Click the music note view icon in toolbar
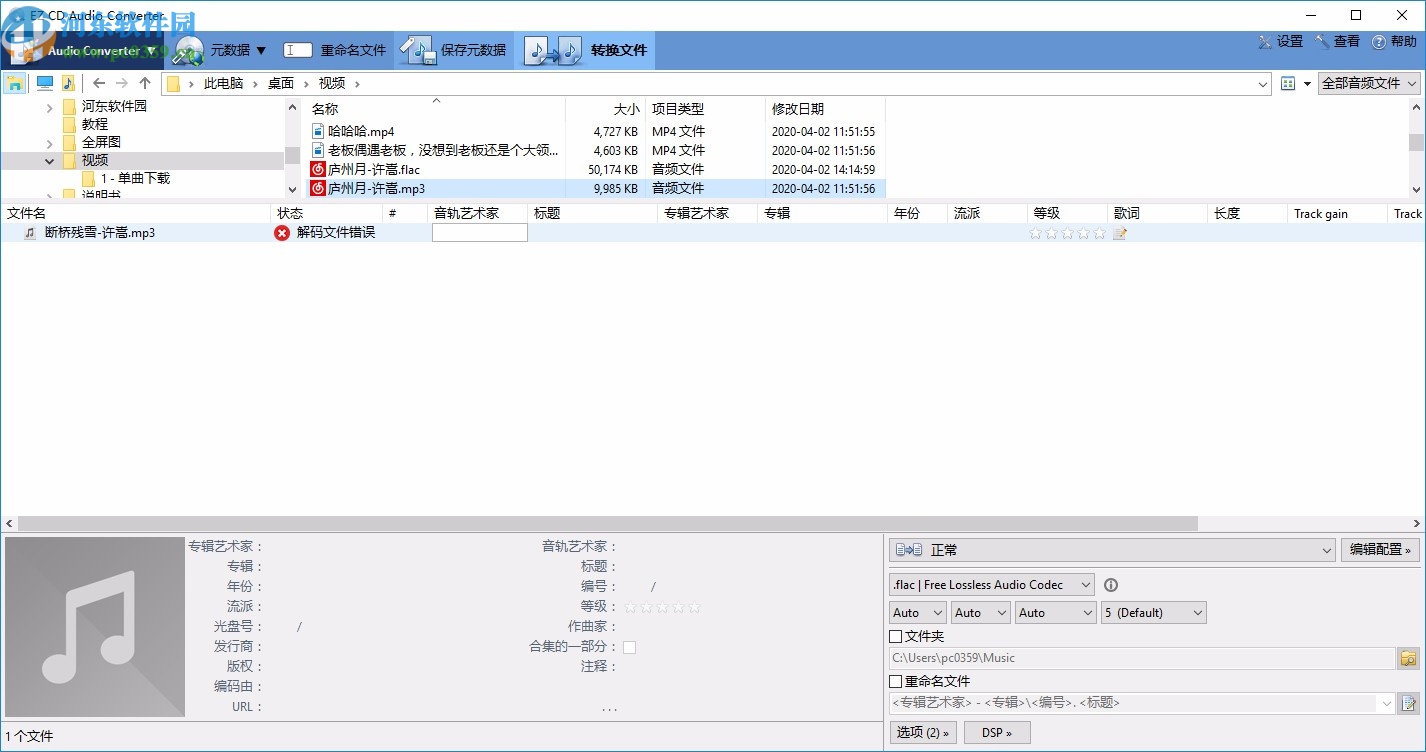Image resolution: width=1426 pixels, height=752 pixels. click(68, 83)
